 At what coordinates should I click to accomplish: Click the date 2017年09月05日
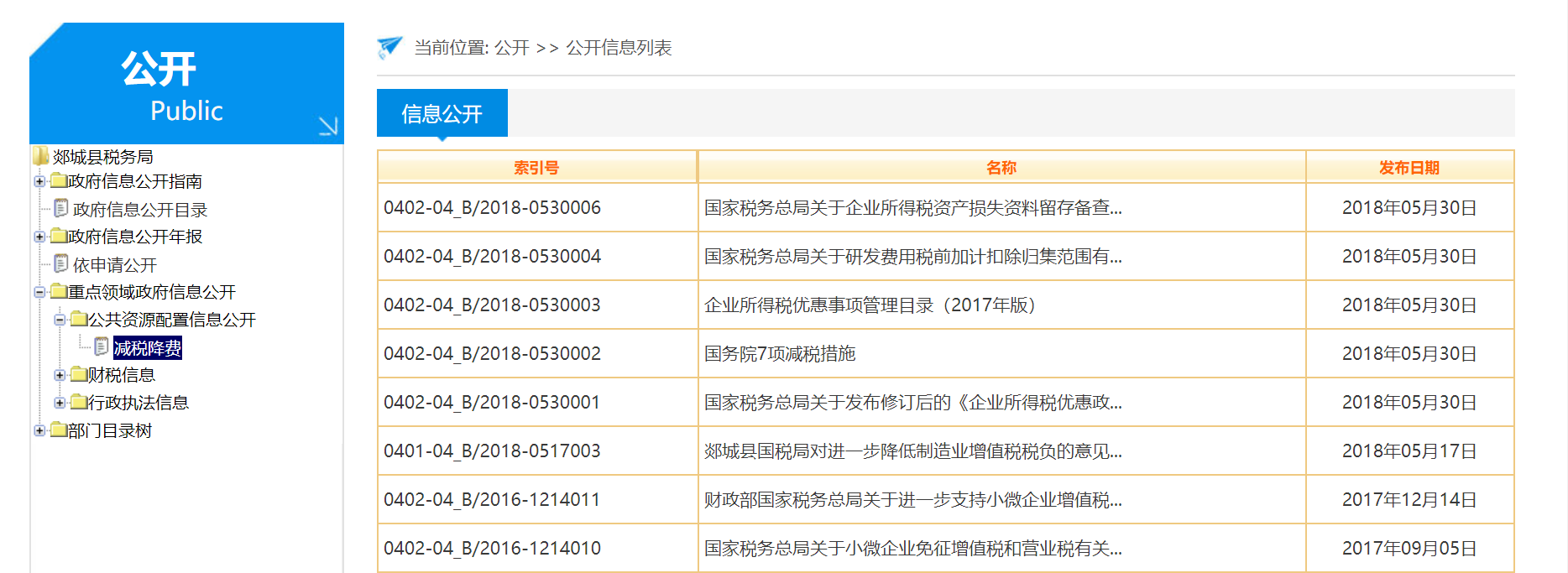pyautogui.click(x=1409, y=548)
